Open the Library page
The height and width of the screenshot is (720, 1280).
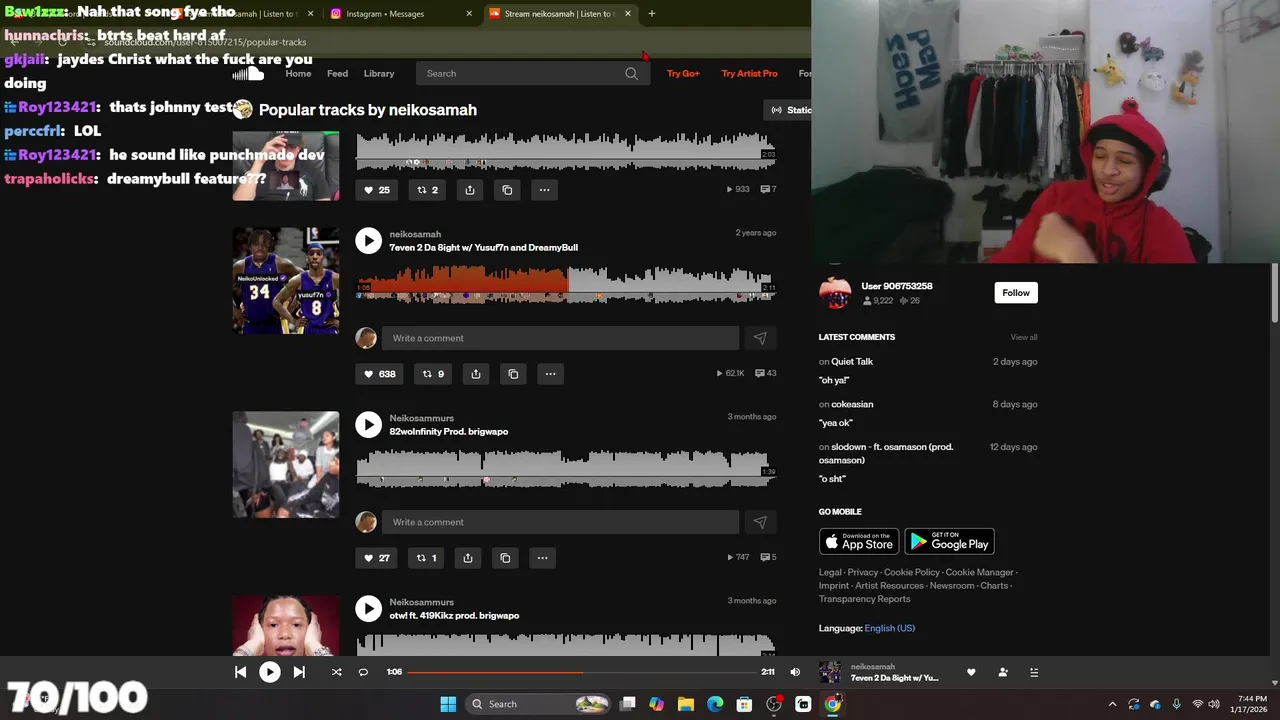(379, 73)
